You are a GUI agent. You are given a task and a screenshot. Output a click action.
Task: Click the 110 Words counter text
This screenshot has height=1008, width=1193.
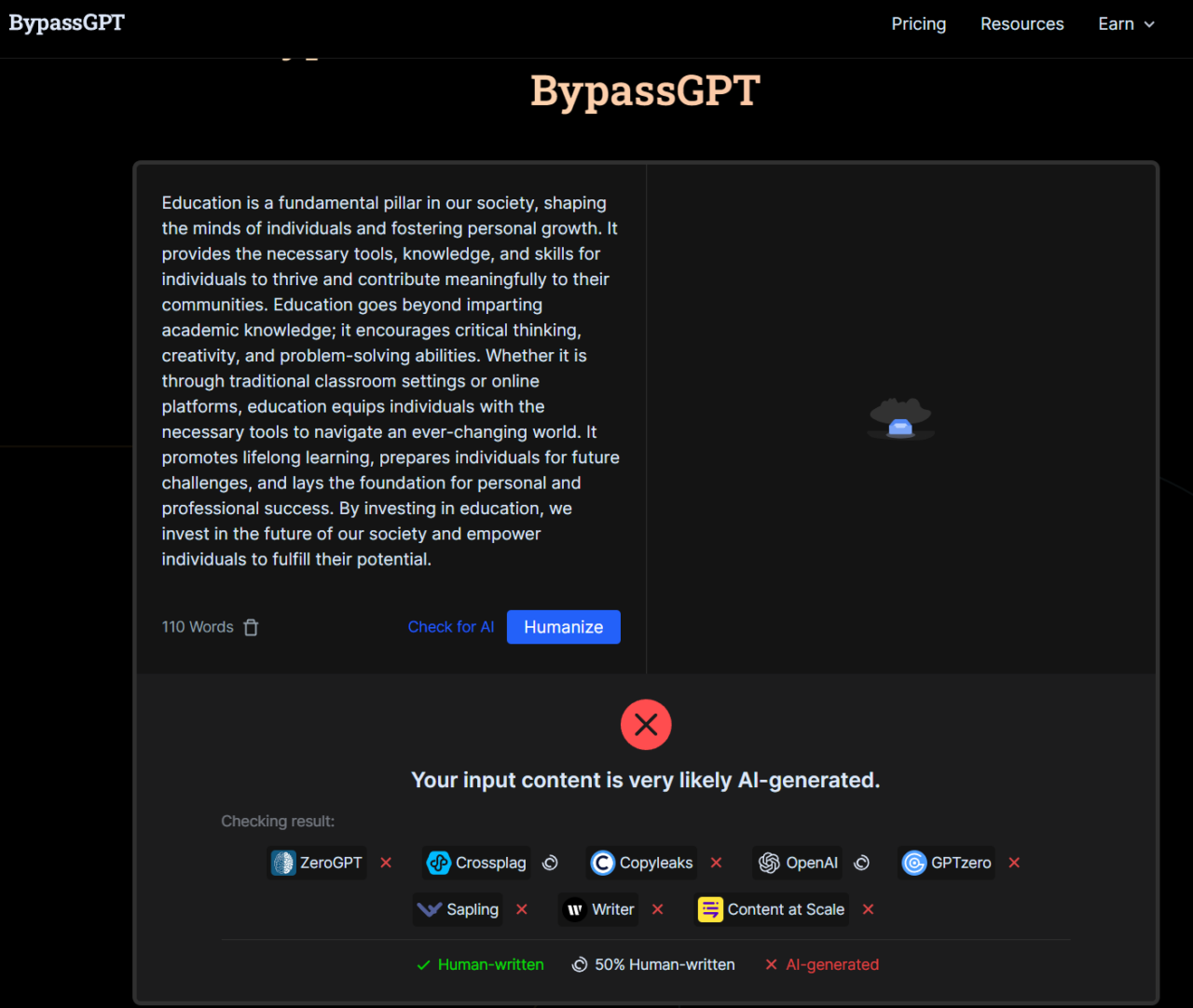click(198, 627)
